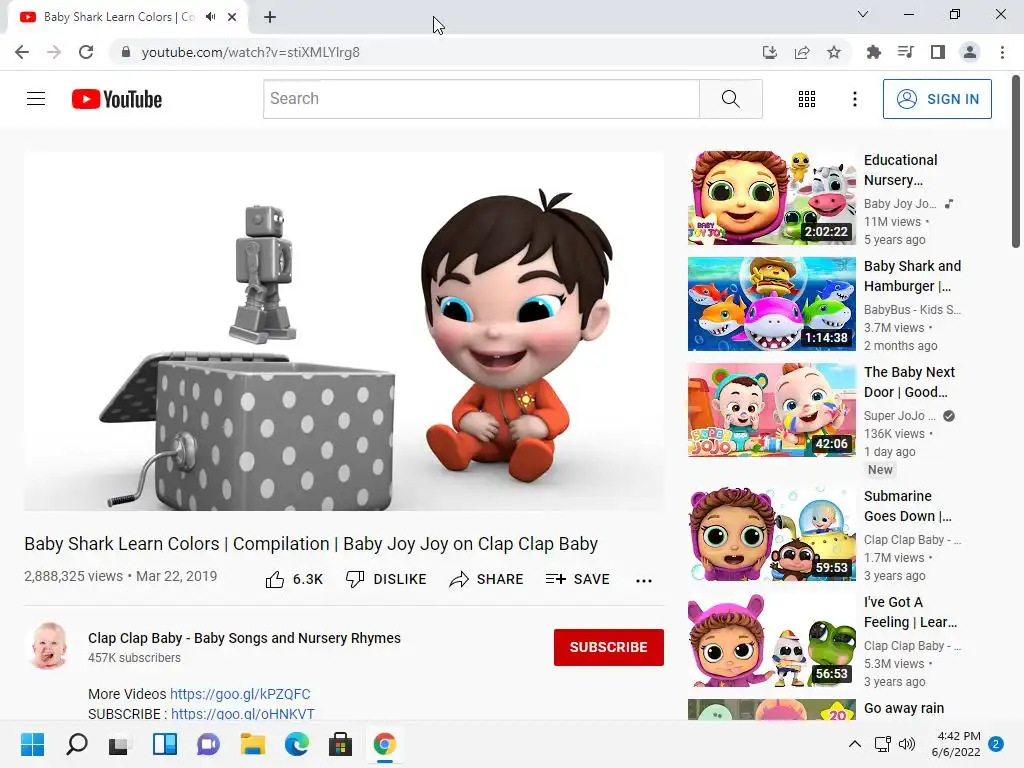Open taskbar search magnifier
This screenshot has width=1024, height=768.
click(76, 744)
